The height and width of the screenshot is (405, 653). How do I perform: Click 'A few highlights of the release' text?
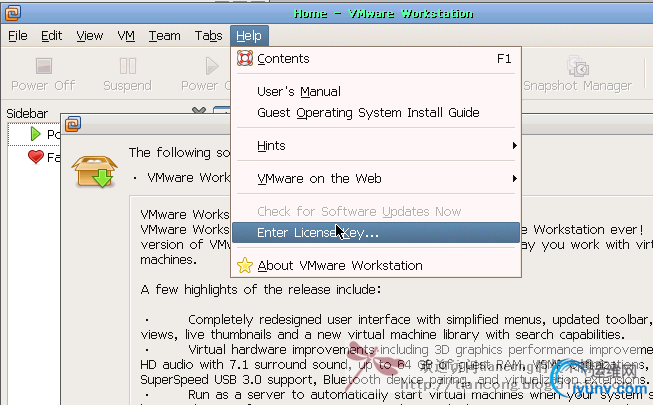pos(261,290)
